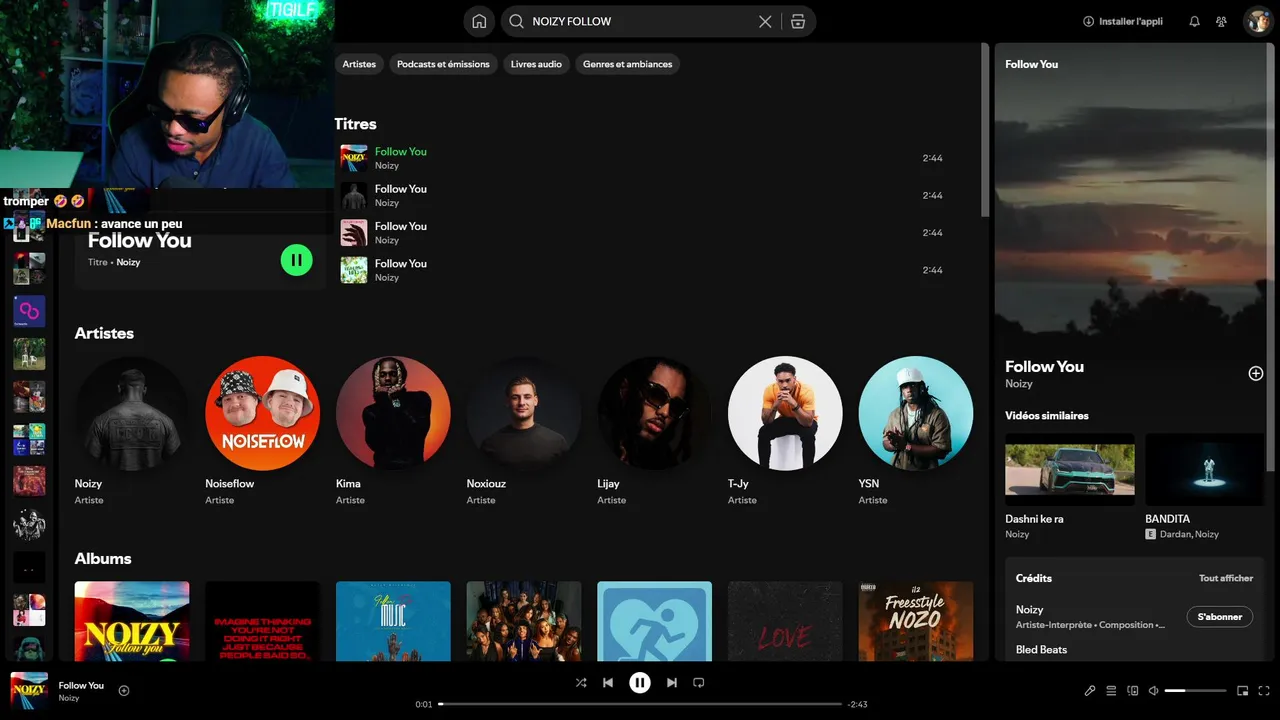This screenshot has width=1280, height=720.
Task: Filter results by Genres et ambiances
Action: 628,64
